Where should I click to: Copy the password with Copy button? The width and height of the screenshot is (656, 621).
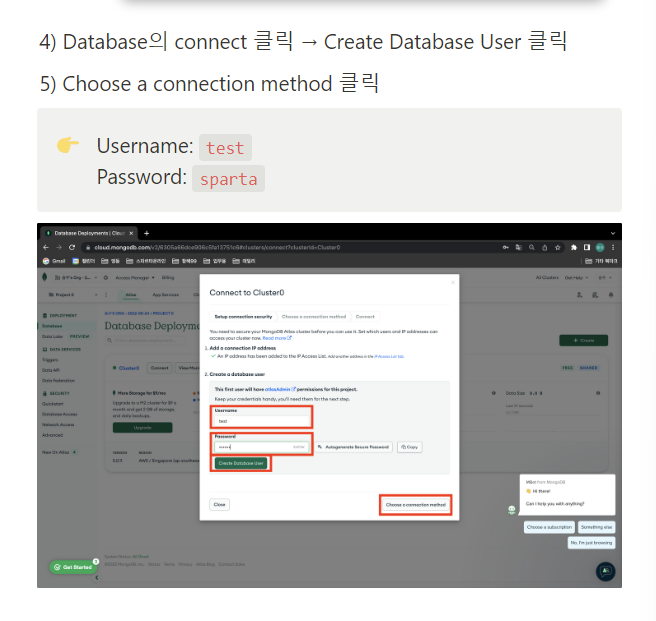click(409, 447)
